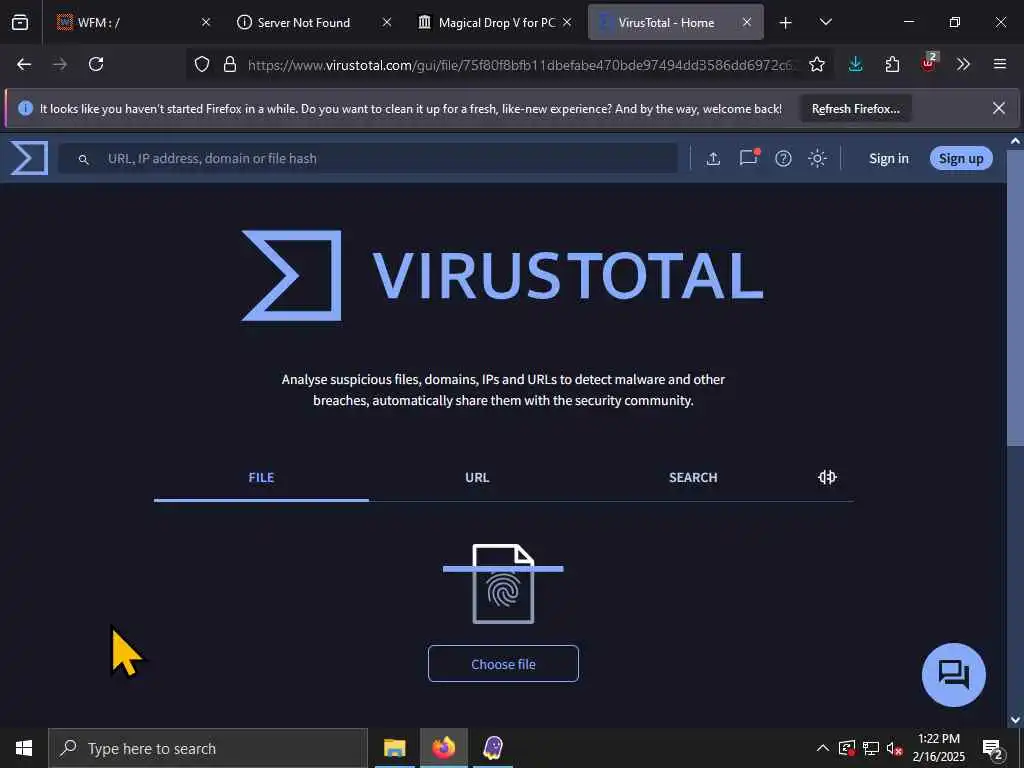Open the Windows Start menu

tap(24, 748)
